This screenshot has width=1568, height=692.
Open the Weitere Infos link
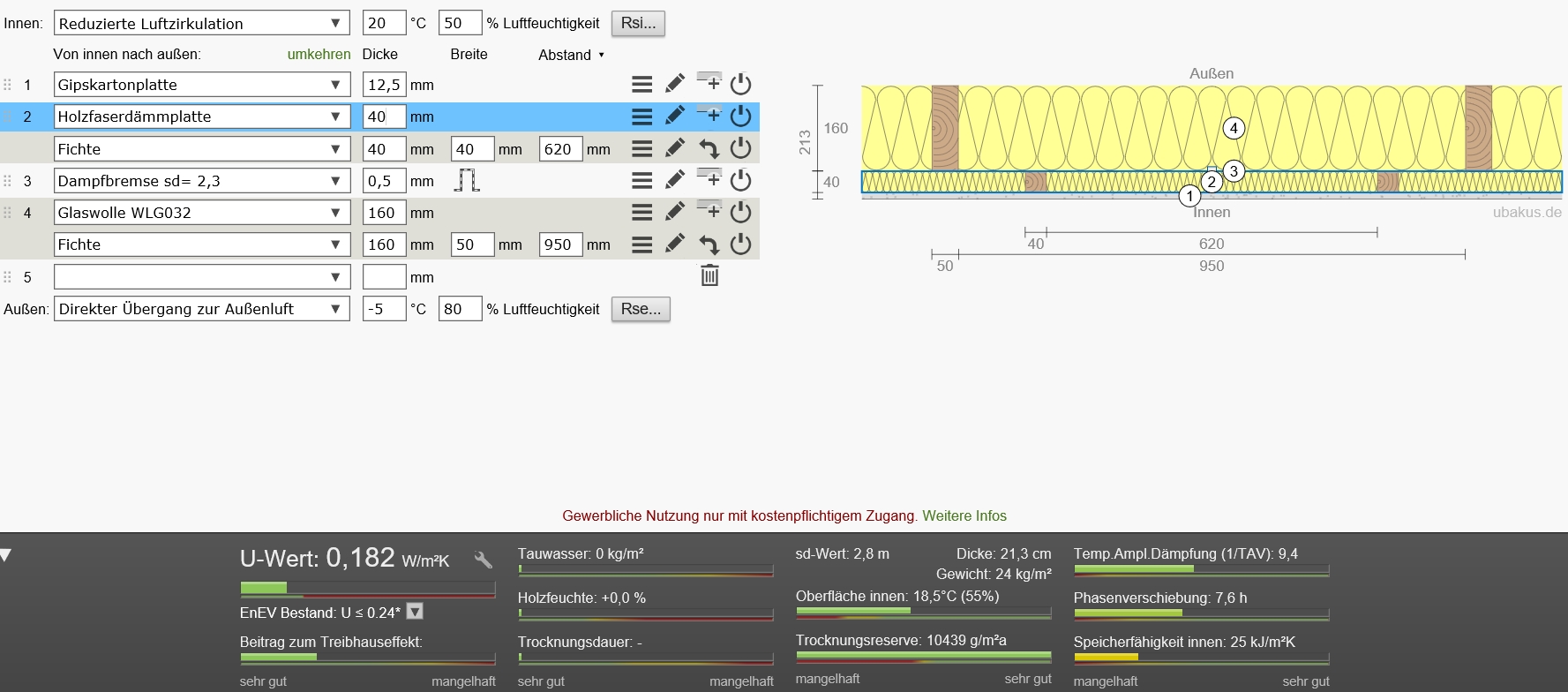tap(964, 516)
